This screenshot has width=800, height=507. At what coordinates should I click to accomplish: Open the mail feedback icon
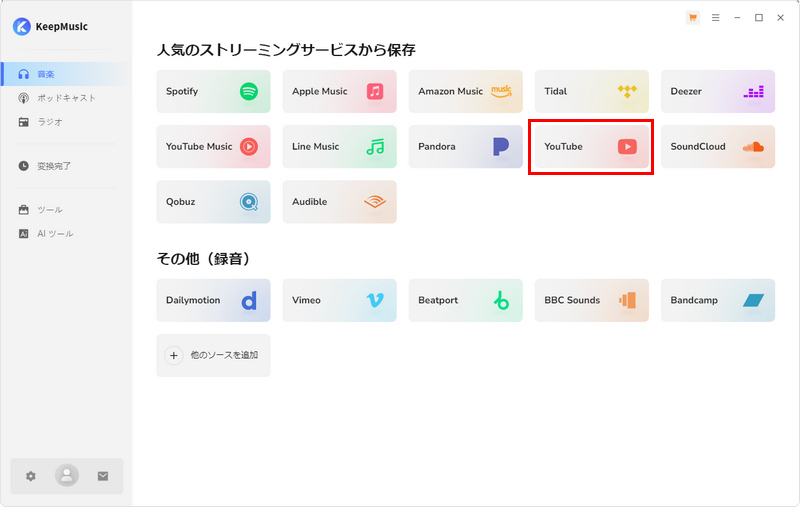point(103,476)
